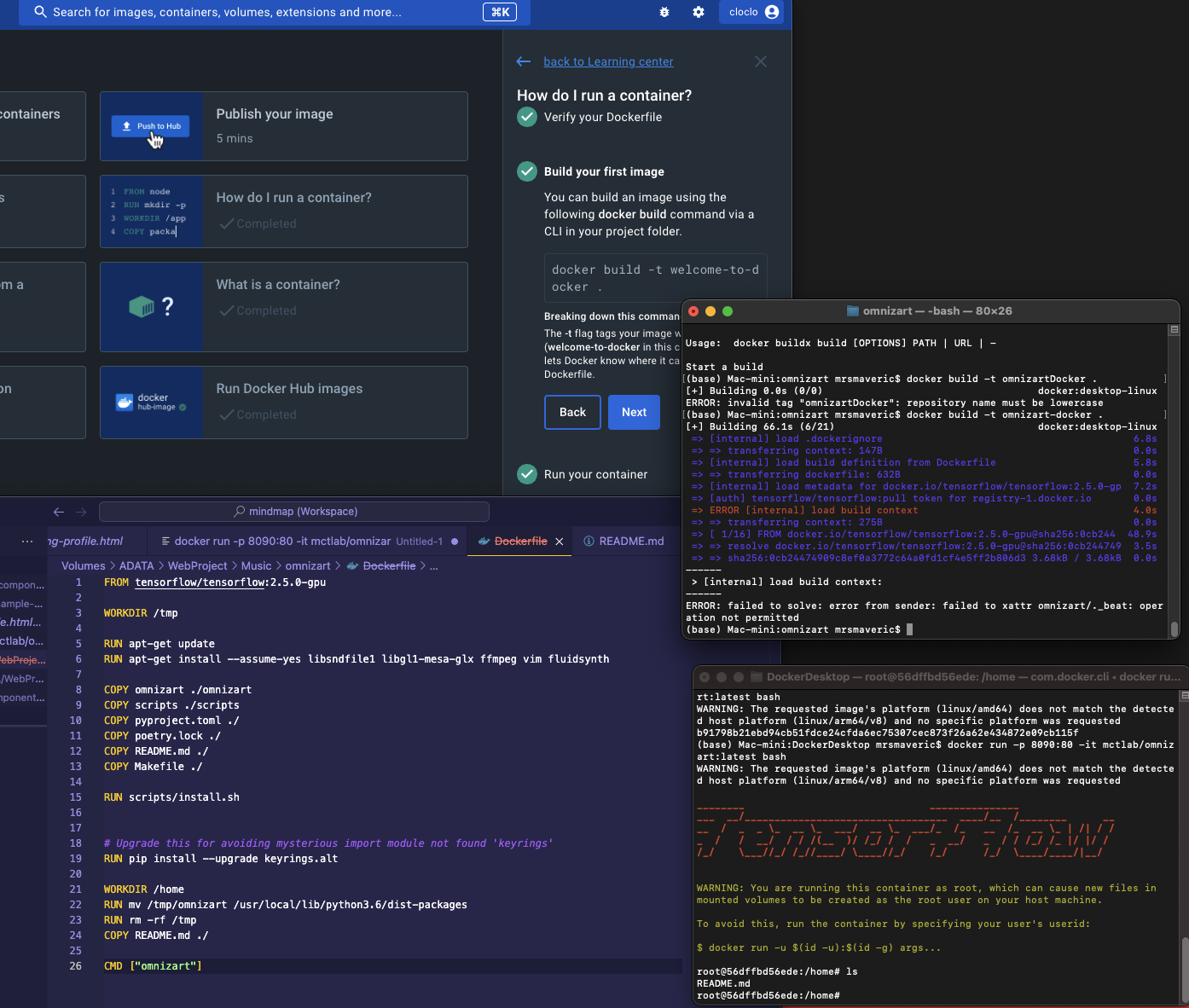
Task: Expand the omnizart breadcrumb in the editor
Action: coord(307,565)
